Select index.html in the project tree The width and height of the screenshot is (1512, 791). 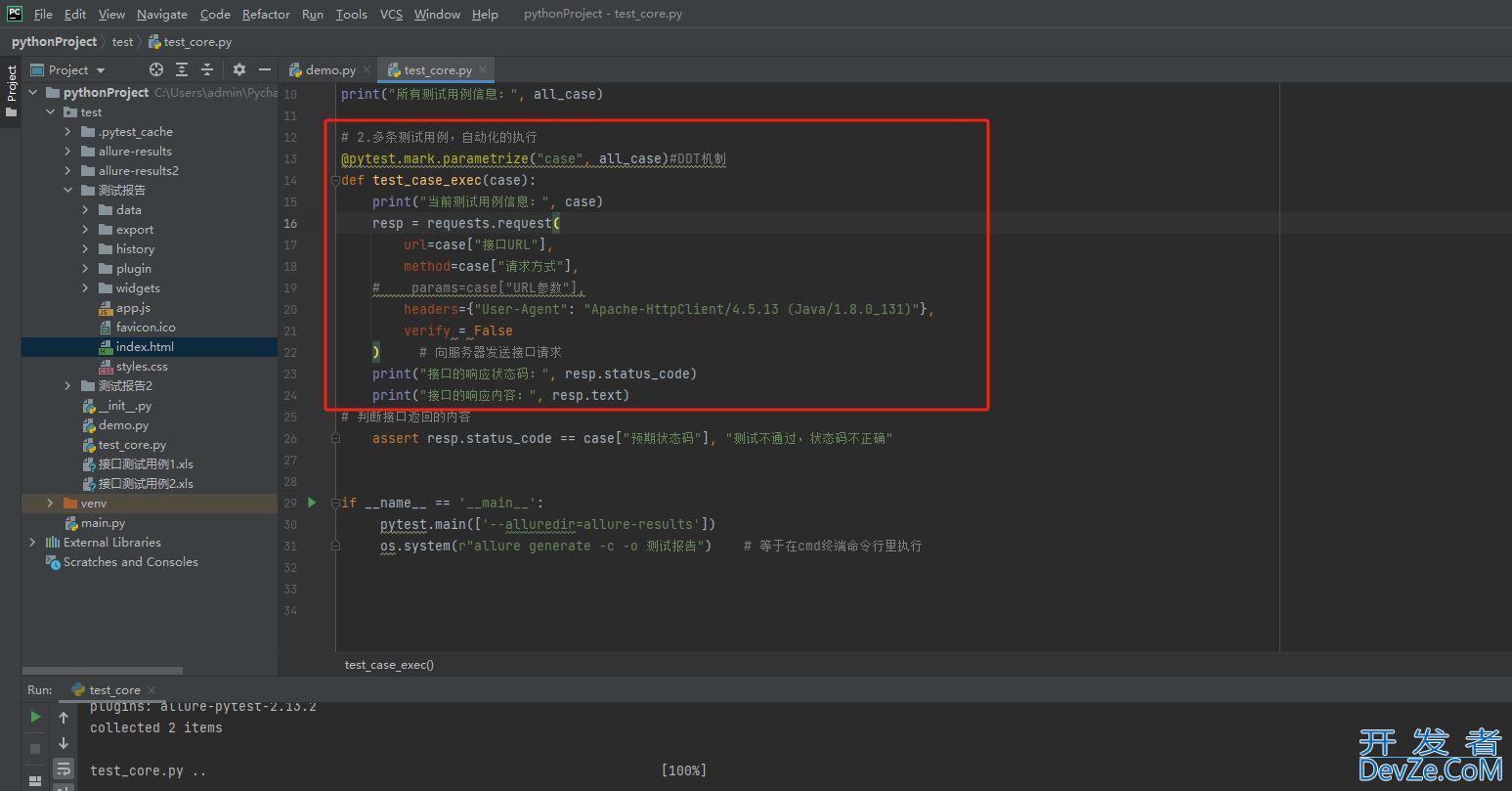coord(145,346)
